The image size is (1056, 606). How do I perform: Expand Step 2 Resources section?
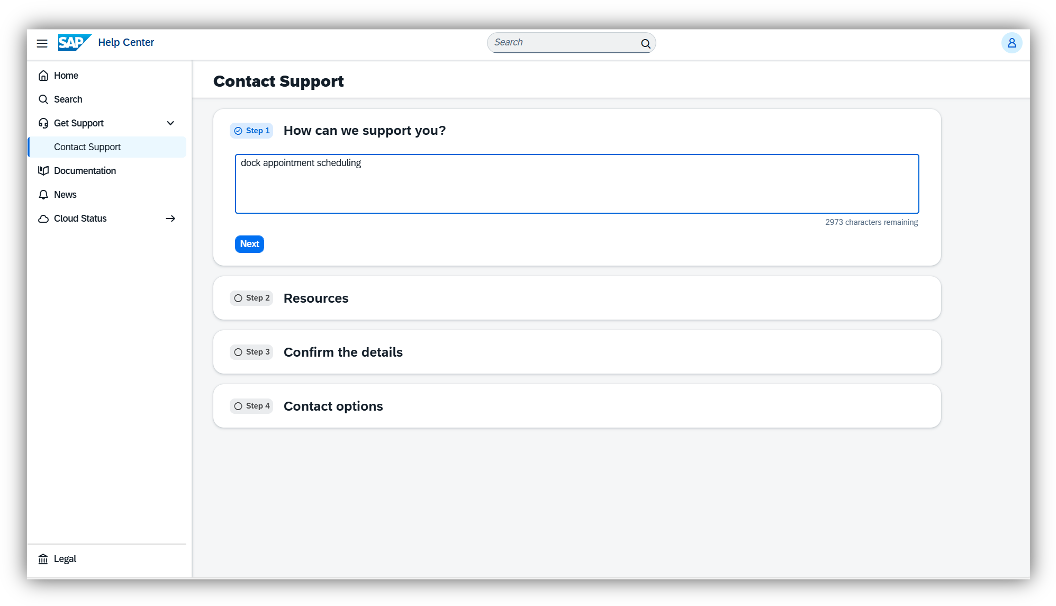point(316,298)
